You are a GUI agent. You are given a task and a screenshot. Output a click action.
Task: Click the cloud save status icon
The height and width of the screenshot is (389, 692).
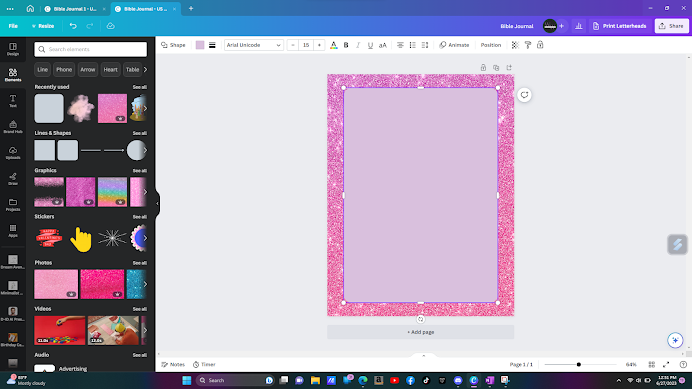[x=110, y=26]
